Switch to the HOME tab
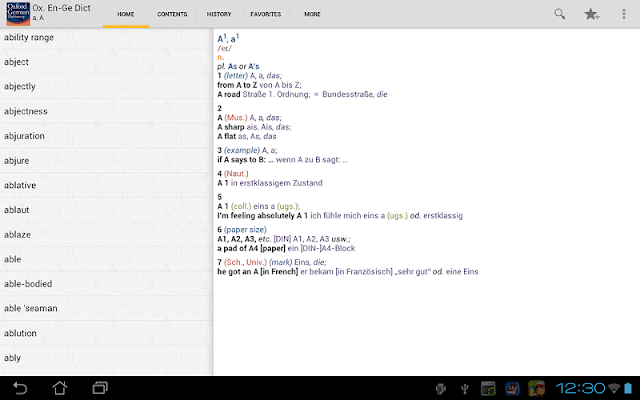 (126, 14)
